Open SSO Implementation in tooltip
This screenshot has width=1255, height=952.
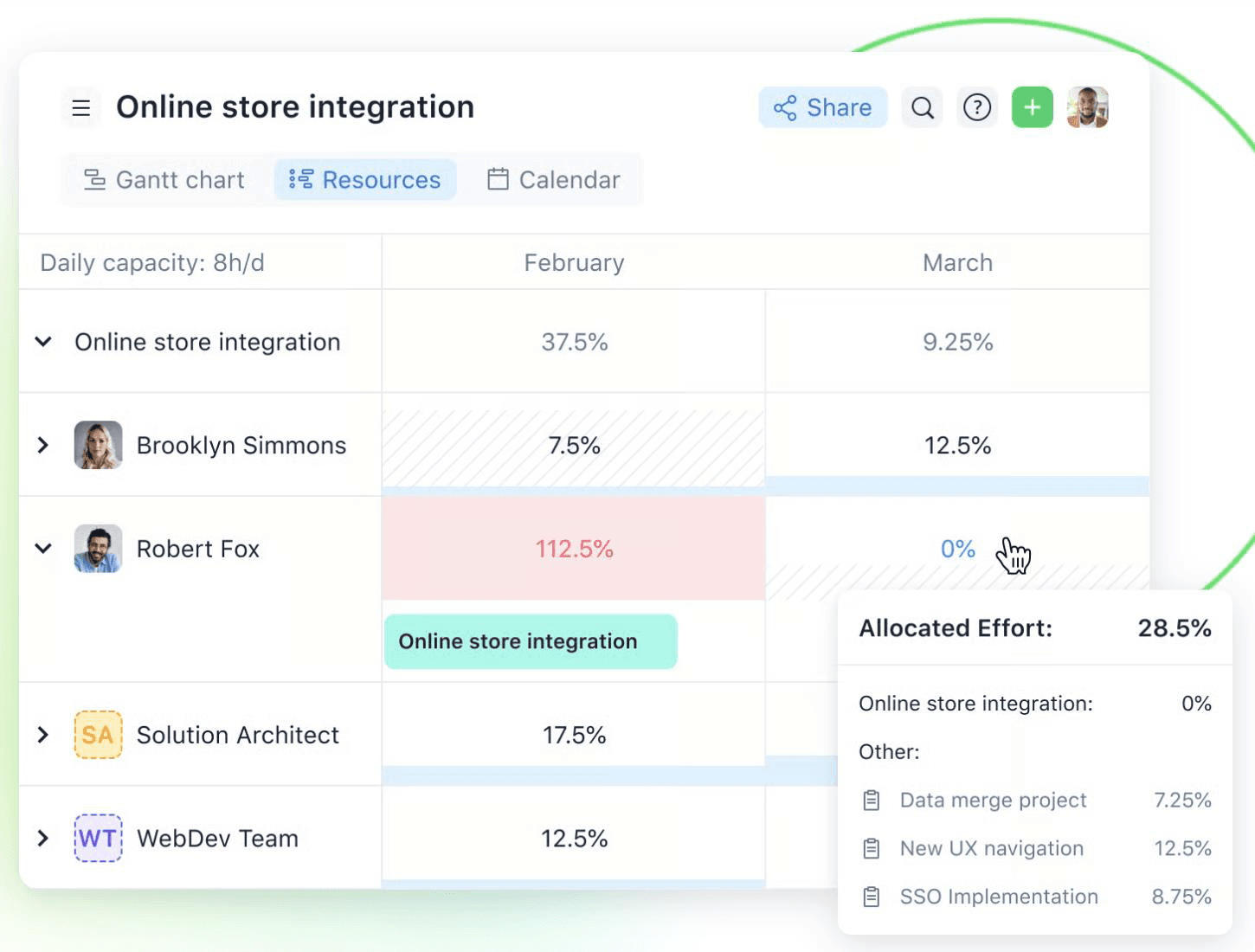point(999,897)
